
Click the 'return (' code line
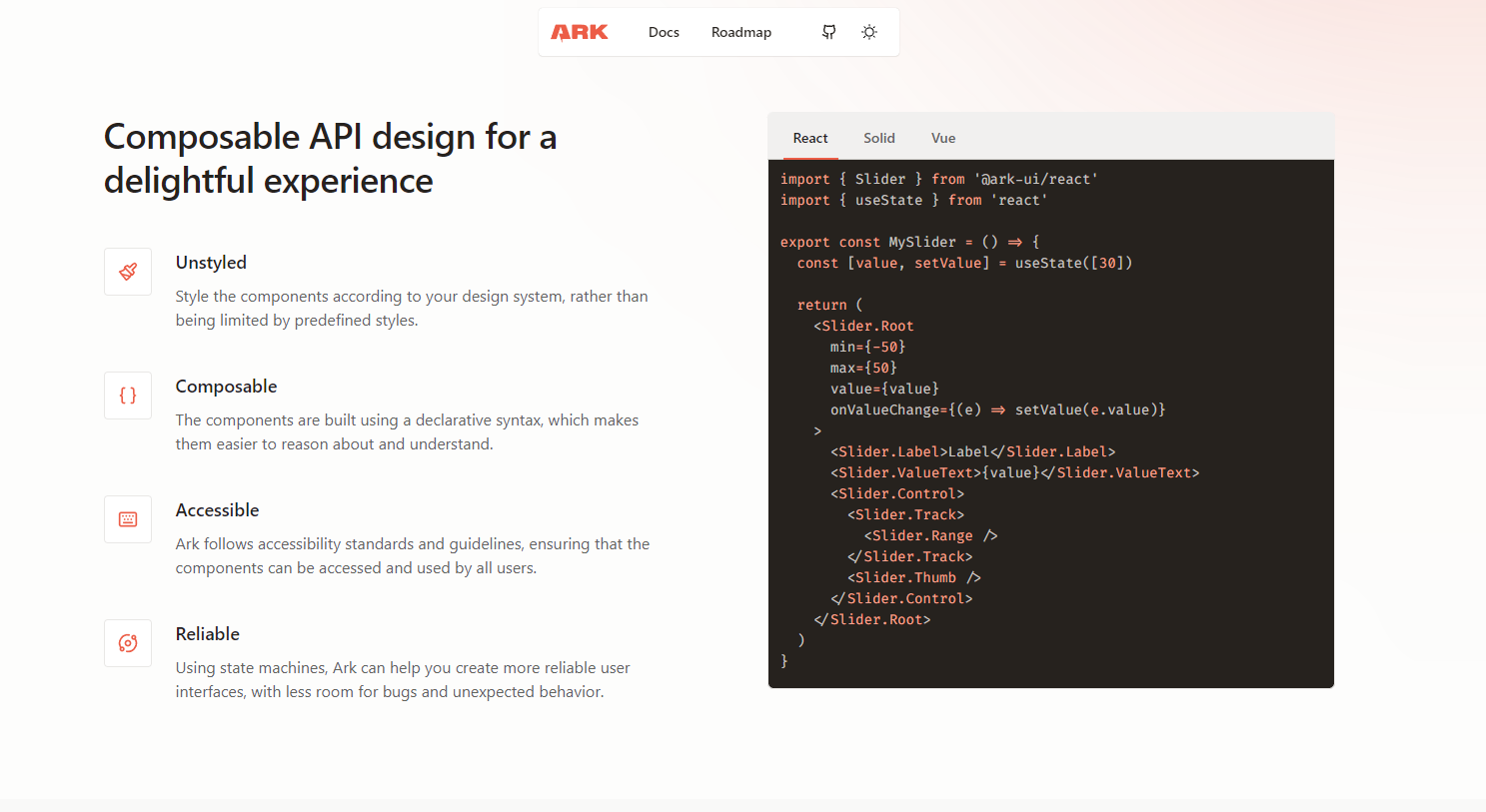click(829, 305)
